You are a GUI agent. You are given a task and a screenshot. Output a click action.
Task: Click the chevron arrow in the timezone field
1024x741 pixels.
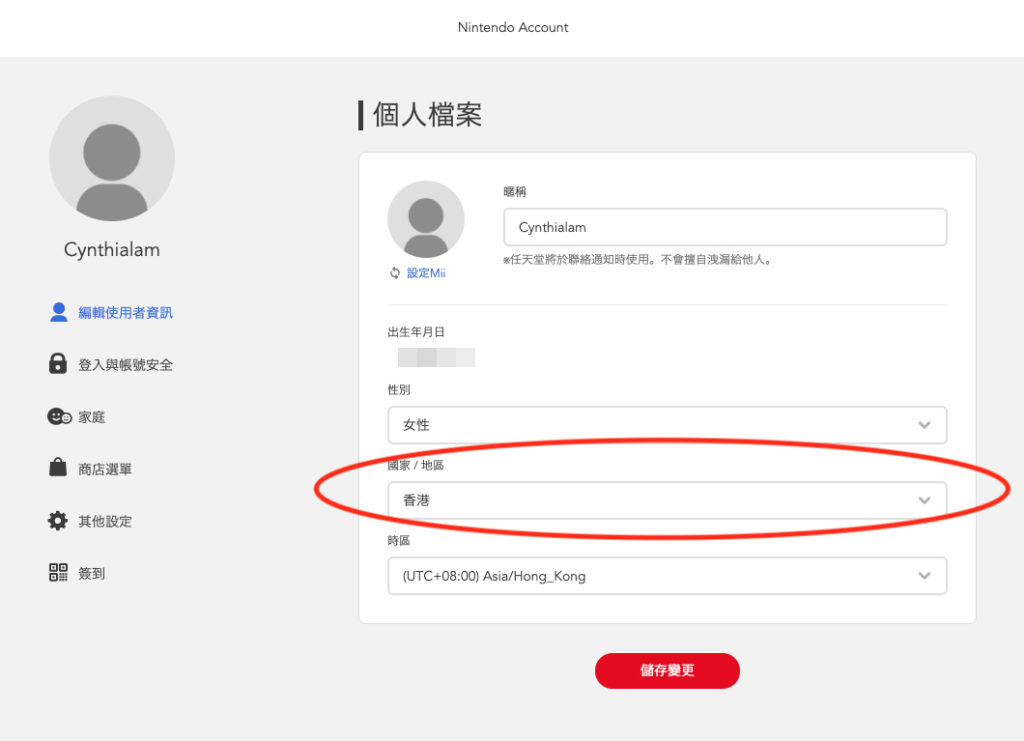[924, 576]
